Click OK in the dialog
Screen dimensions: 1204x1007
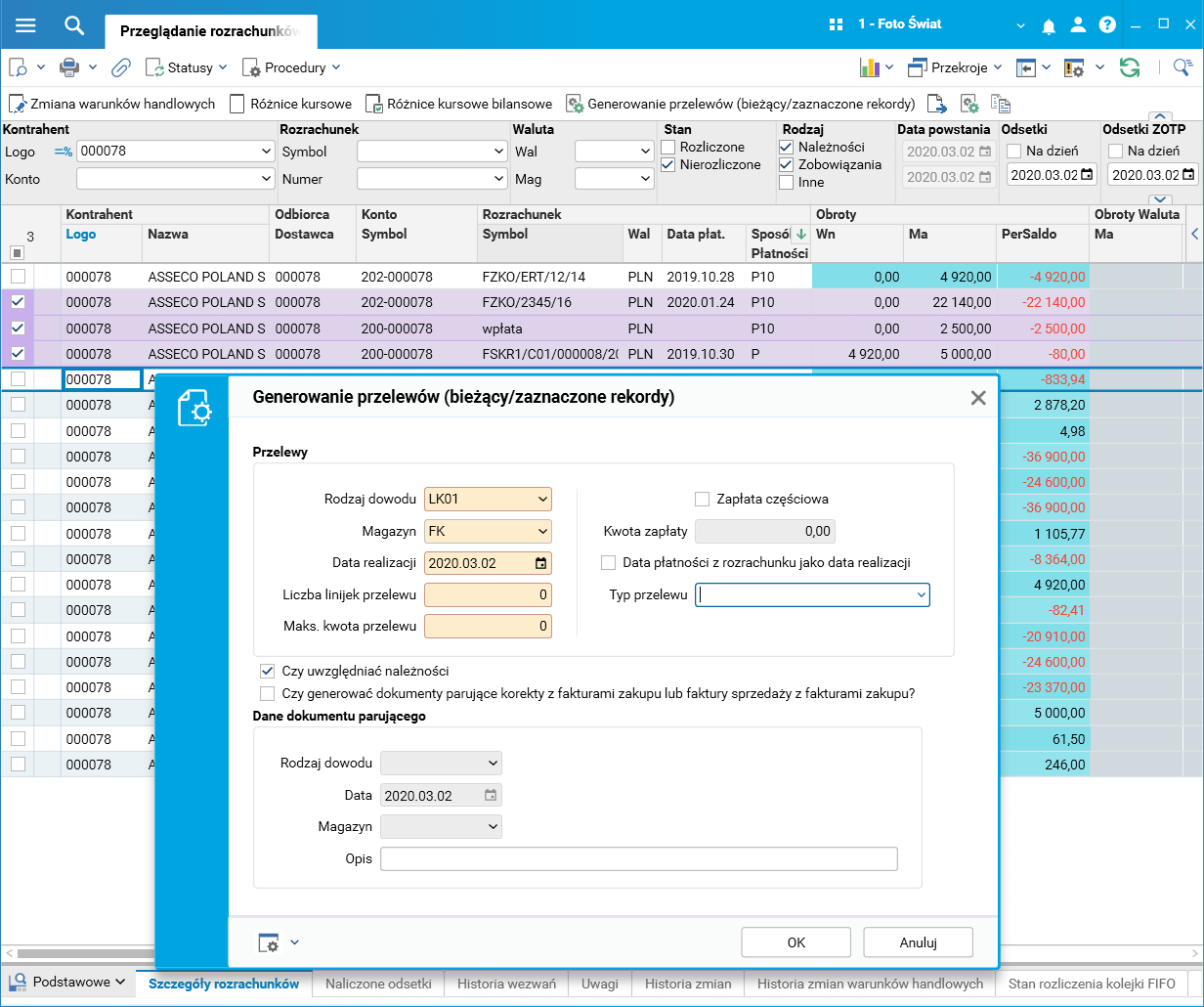coord(796,942)
